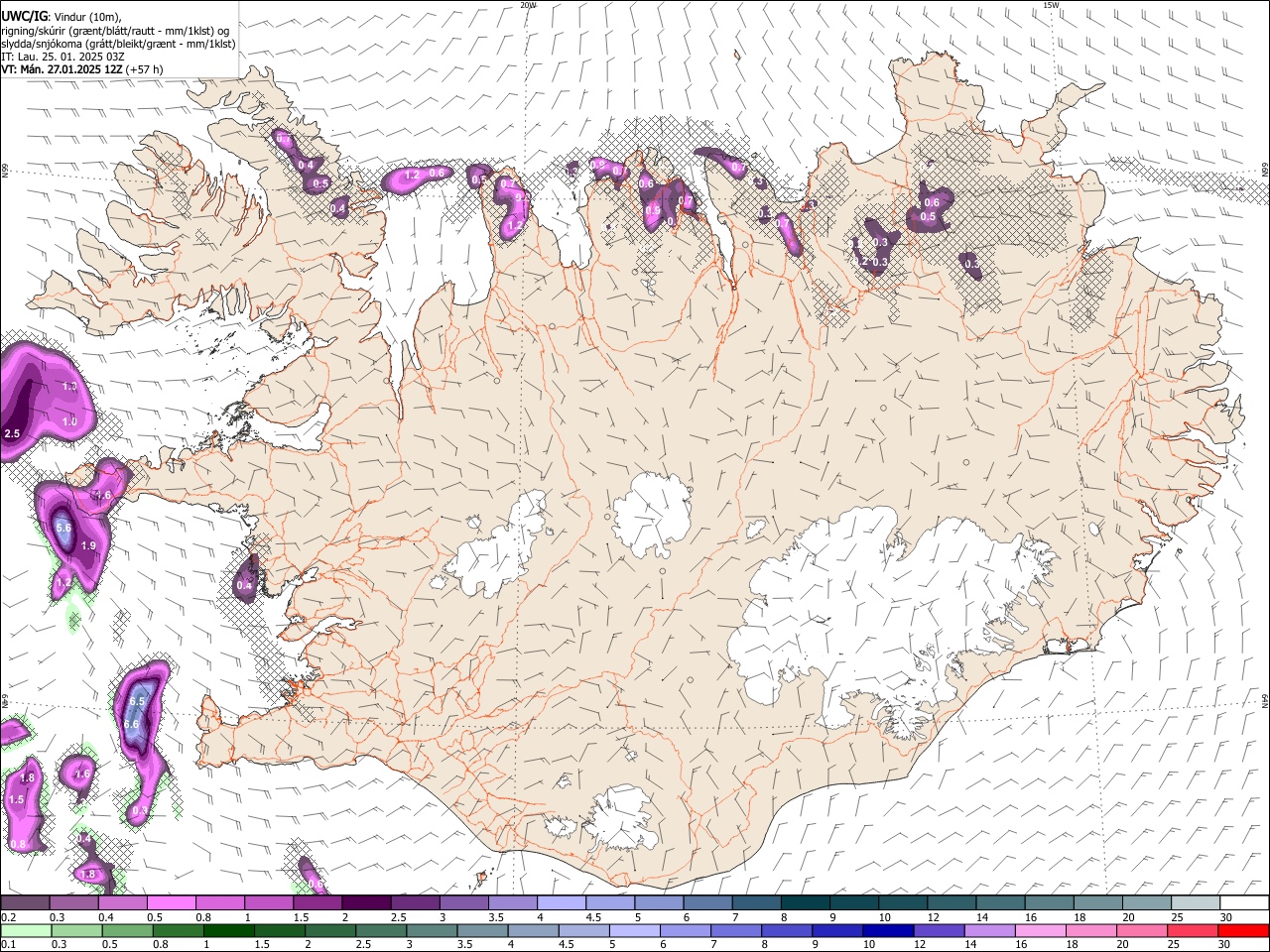Click the 0.1 label under green scale

click(x=7, y=945)
